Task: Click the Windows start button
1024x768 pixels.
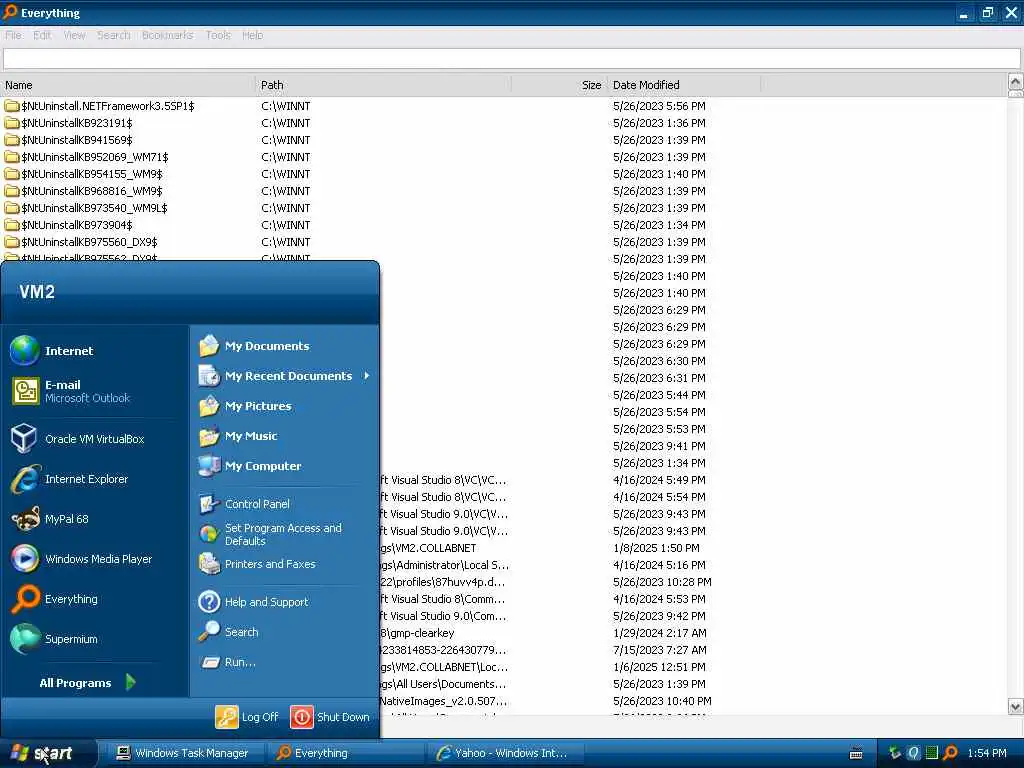Action: pyautogui.click(x=47, y=753)
